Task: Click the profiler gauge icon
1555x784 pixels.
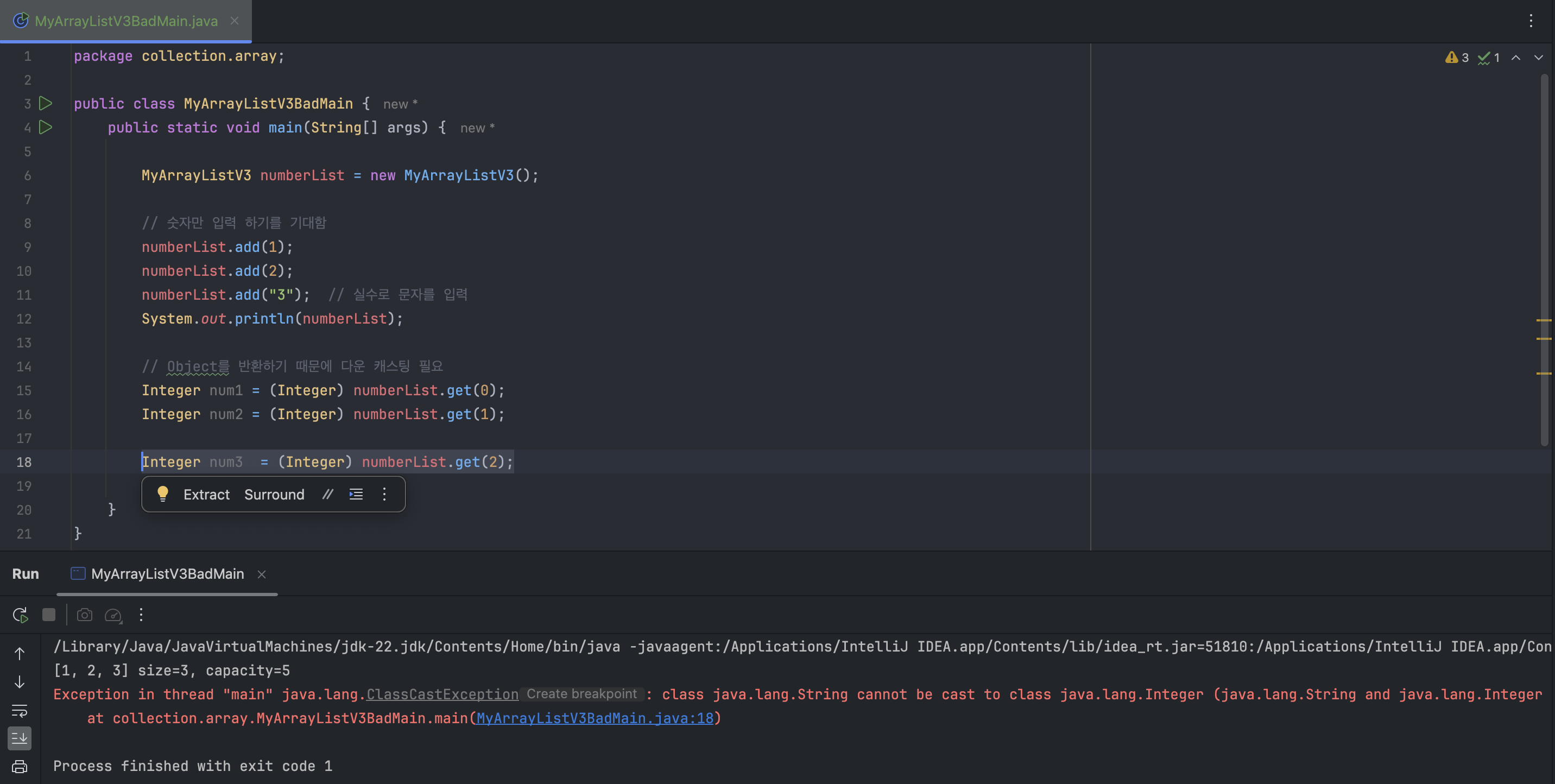Action: 113,615
